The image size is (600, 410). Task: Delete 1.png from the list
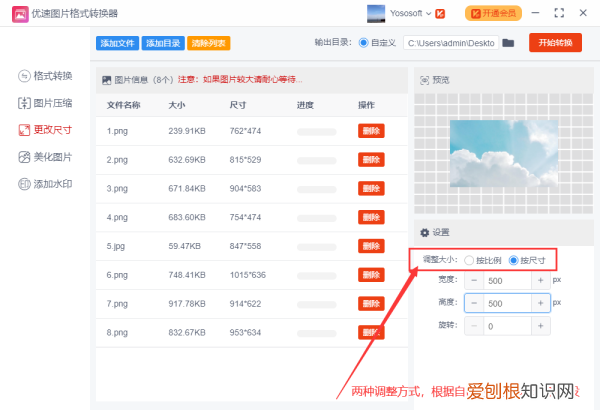click(371, 131)
